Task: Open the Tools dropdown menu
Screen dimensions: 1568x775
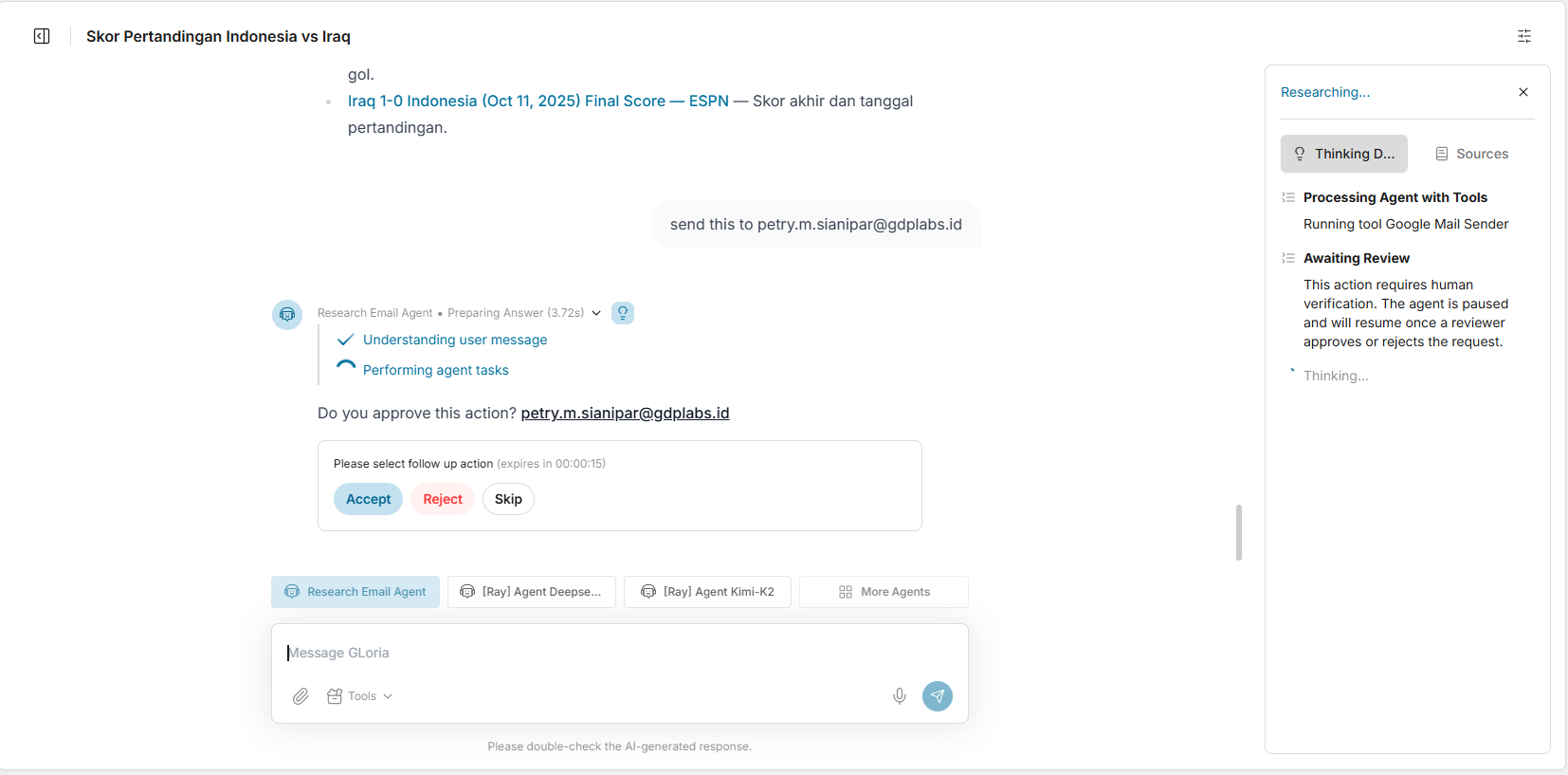Action: pos(360,696)
